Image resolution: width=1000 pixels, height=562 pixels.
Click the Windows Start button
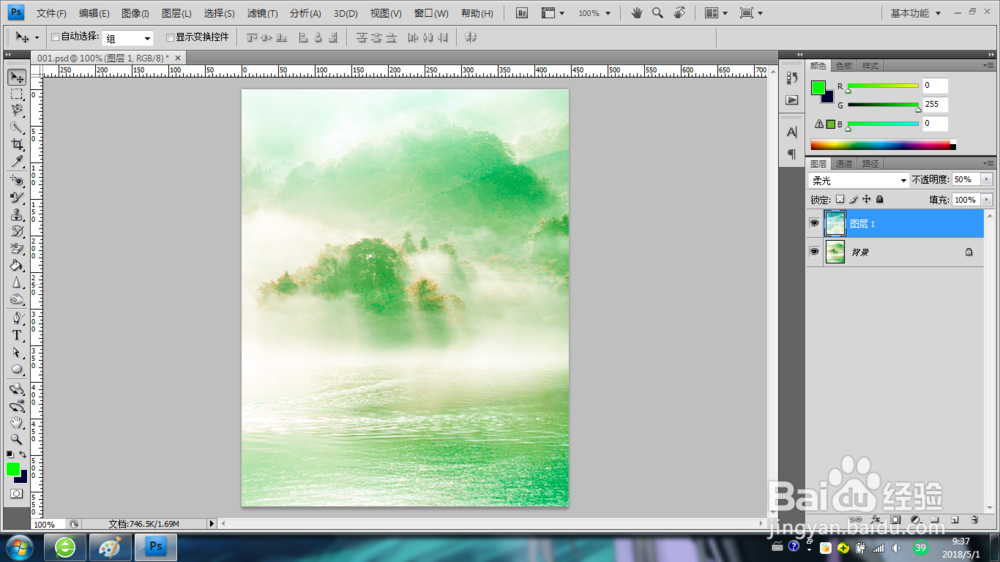click(x=19, y=547)
